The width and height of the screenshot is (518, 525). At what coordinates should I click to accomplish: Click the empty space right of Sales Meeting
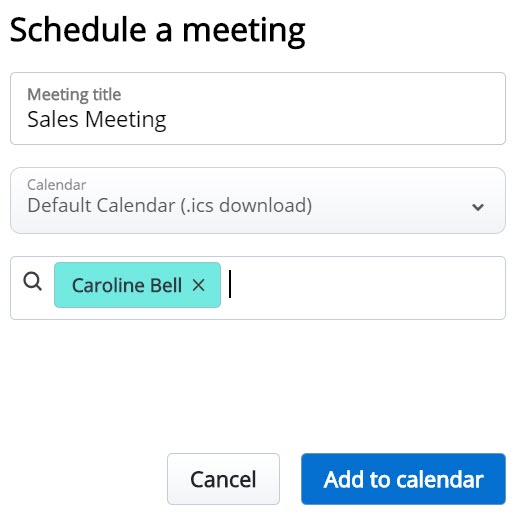click(335, 120)
